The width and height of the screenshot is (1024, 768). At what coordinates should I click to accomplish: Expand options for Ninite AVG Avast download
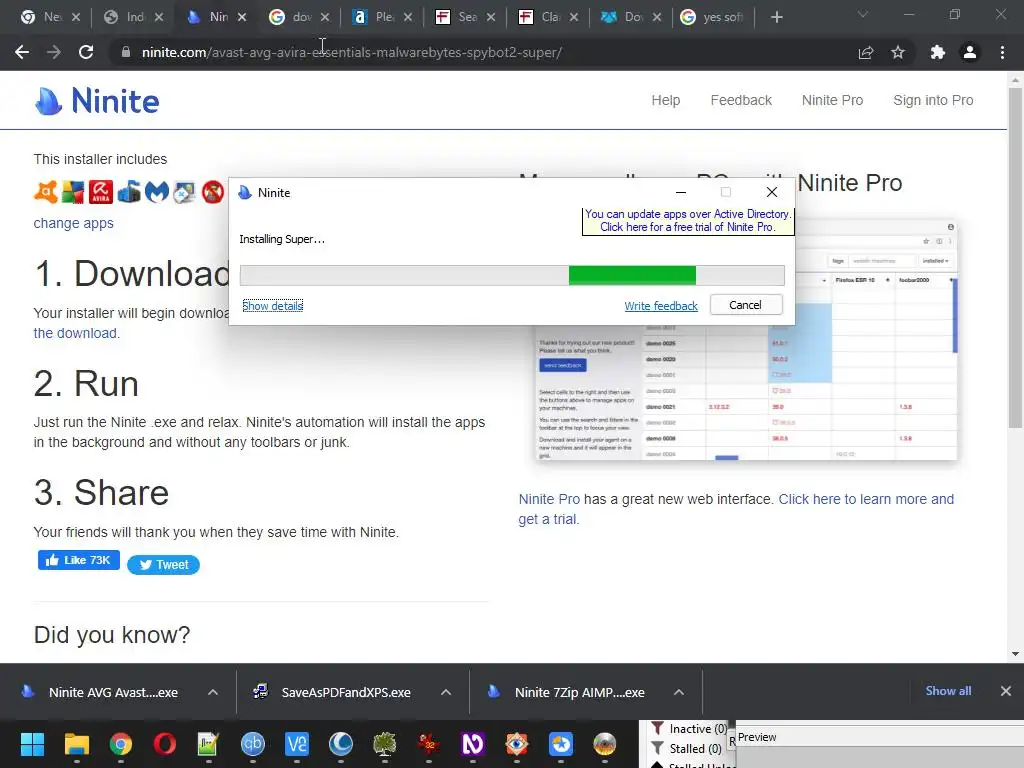coord(213,692)
